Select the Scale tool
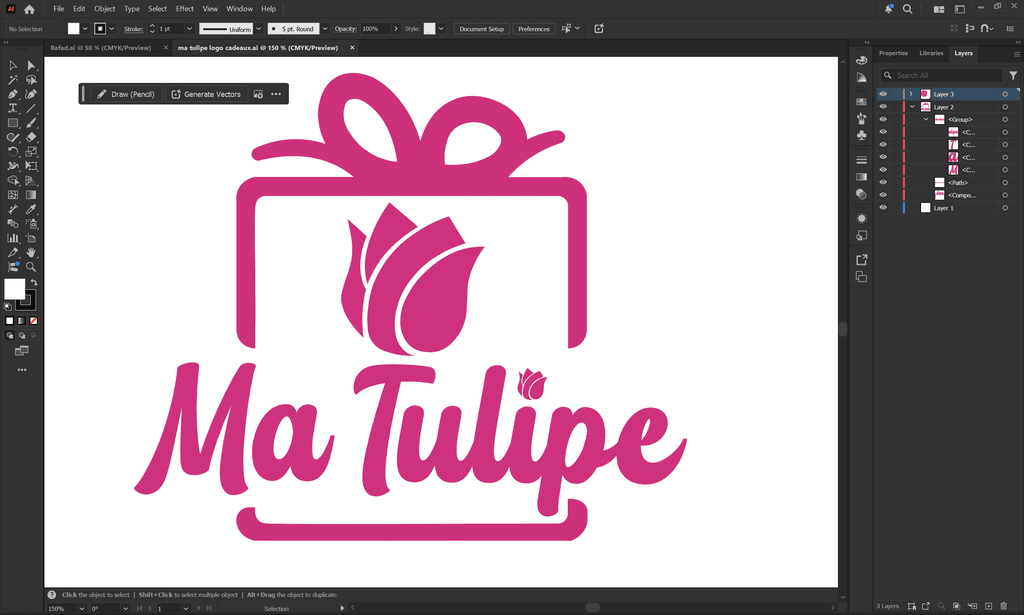The height and width of the screenshot is (615, 1024). 31,151
